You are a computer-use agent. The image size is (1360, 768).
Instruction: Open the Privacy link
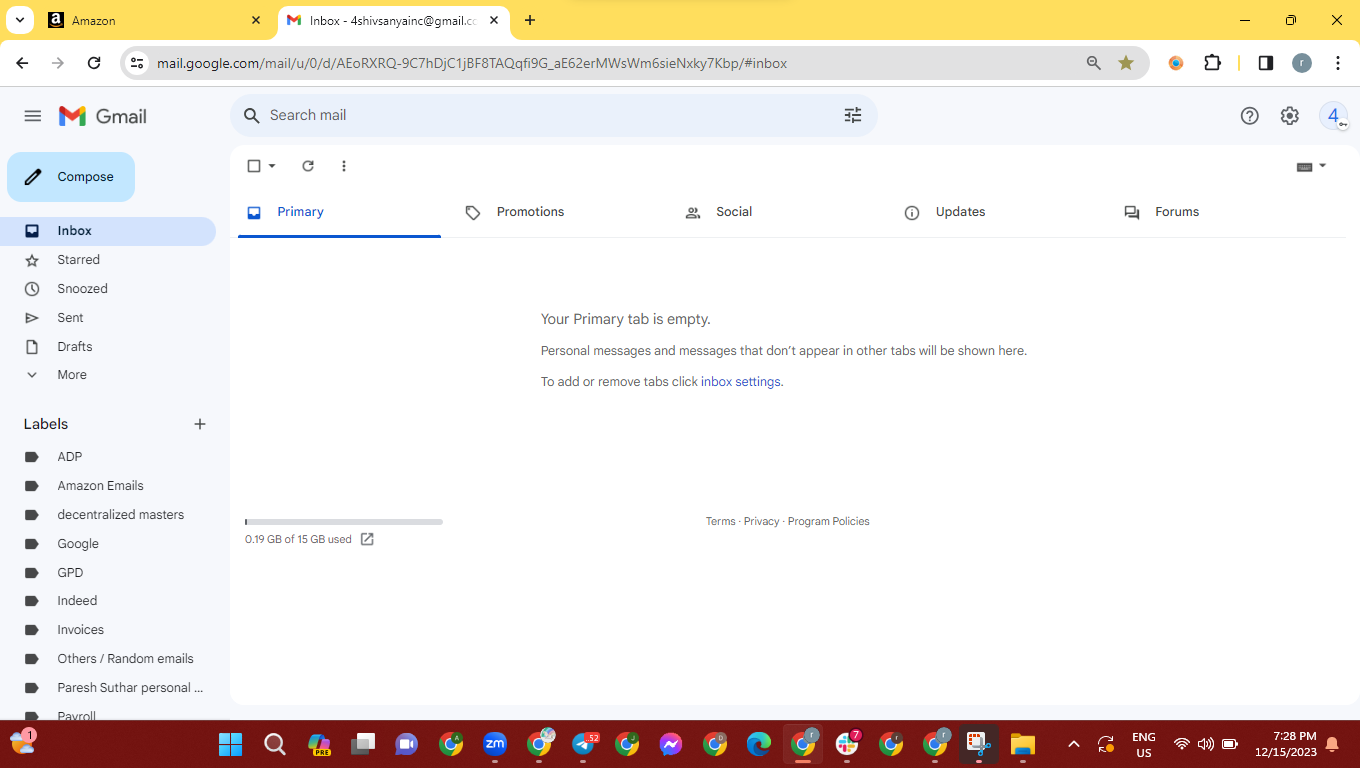click(x=761, y=522)
